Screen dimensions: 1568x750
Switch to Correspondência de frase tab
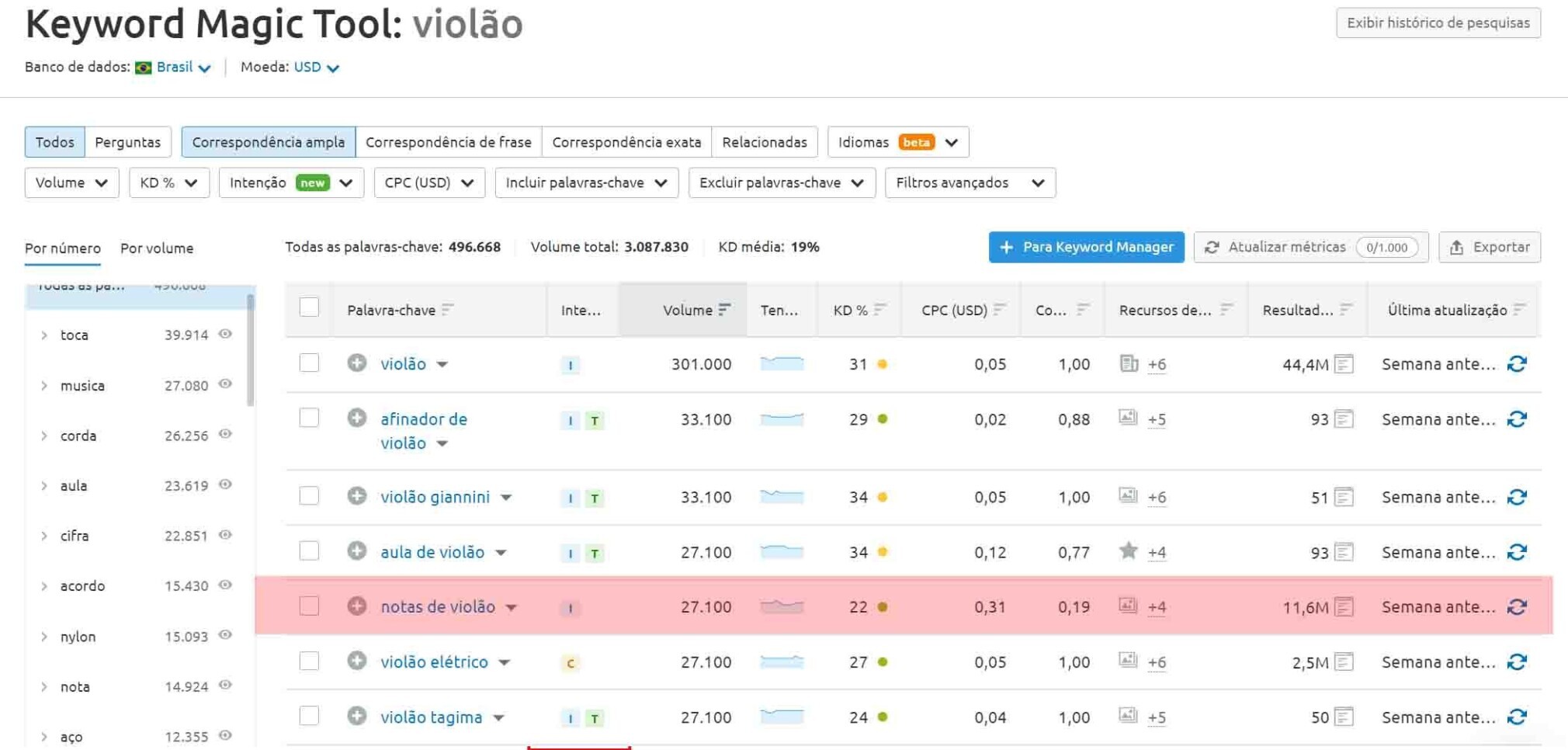coord(448,142)
